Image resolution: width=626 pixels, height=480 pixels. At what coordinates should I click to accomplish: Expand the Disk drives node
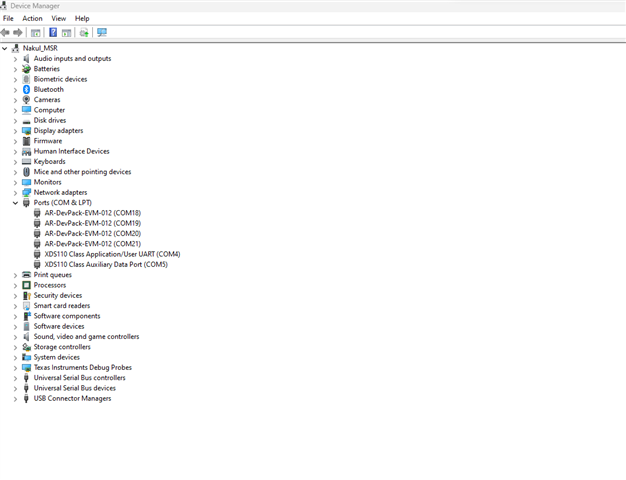pos(15,121)
